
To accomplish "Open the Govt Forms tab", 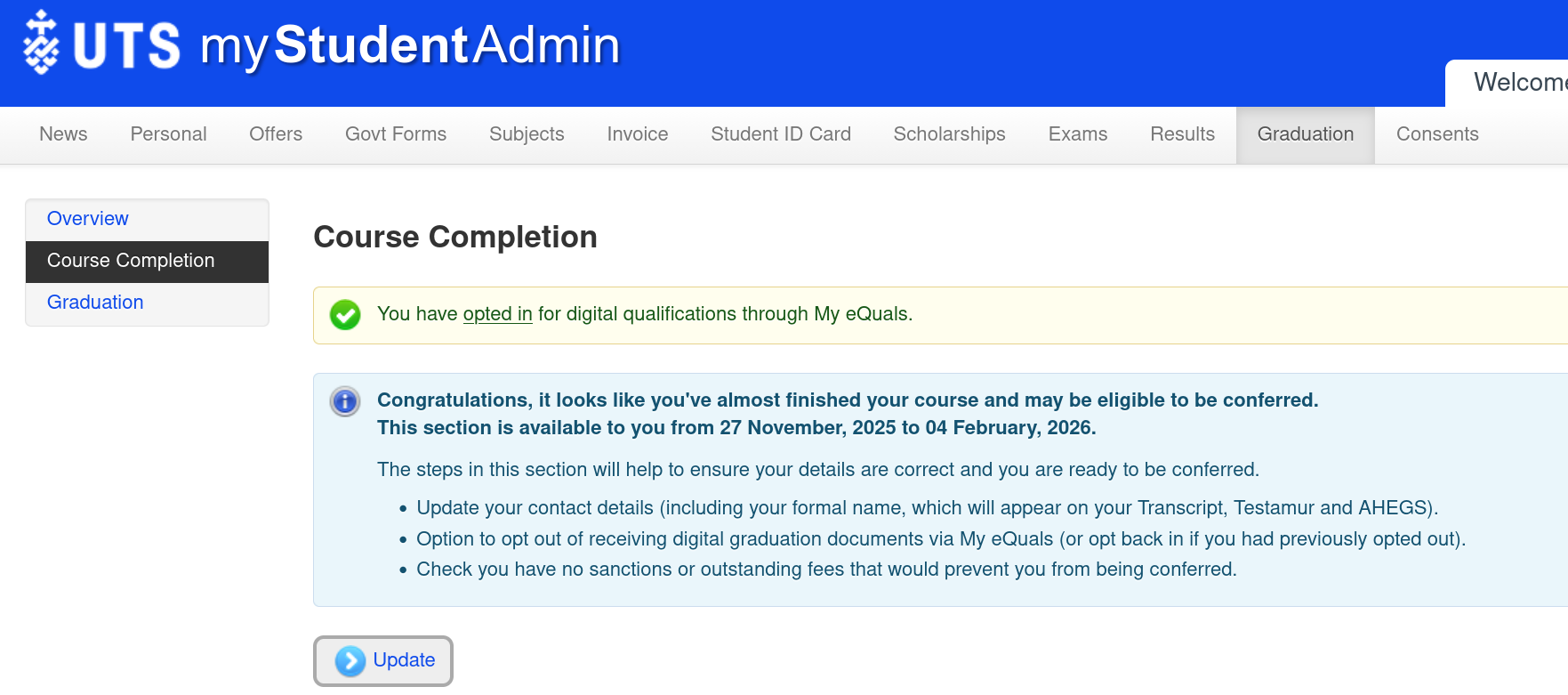I will (396, 134).
